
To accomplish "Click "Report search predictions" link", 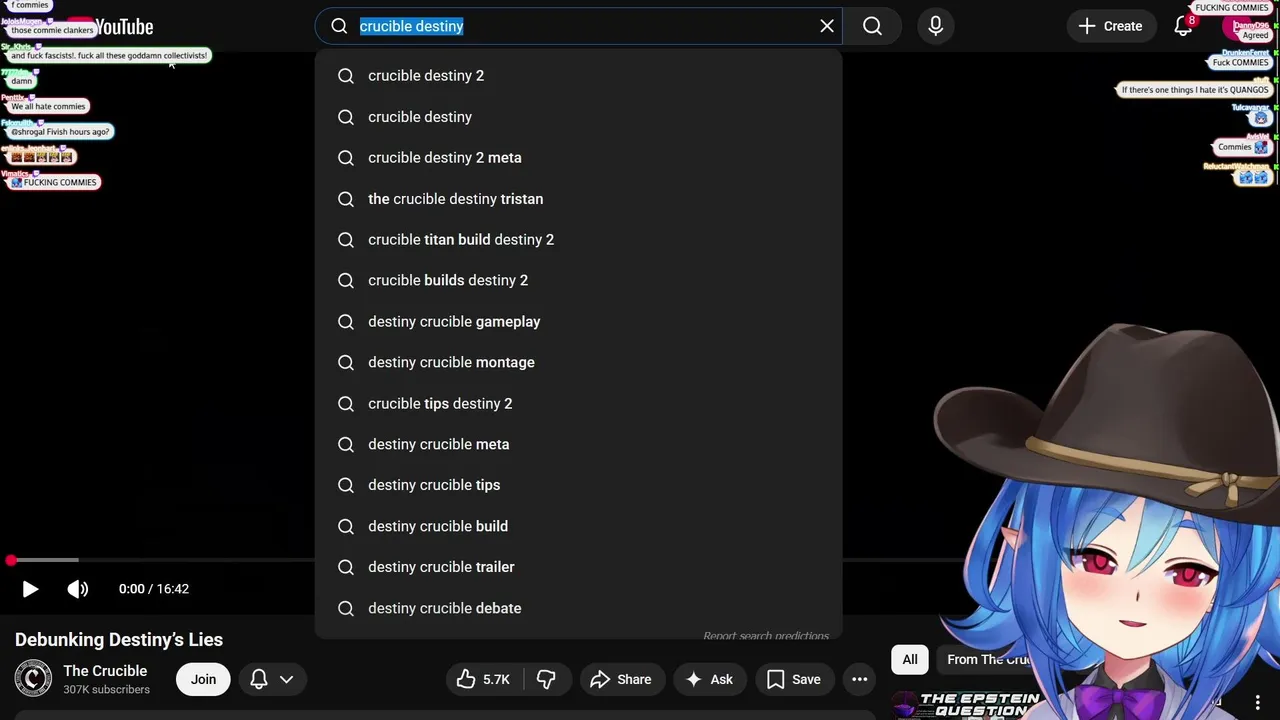I will pyautogui.click(x=766, y=635).
